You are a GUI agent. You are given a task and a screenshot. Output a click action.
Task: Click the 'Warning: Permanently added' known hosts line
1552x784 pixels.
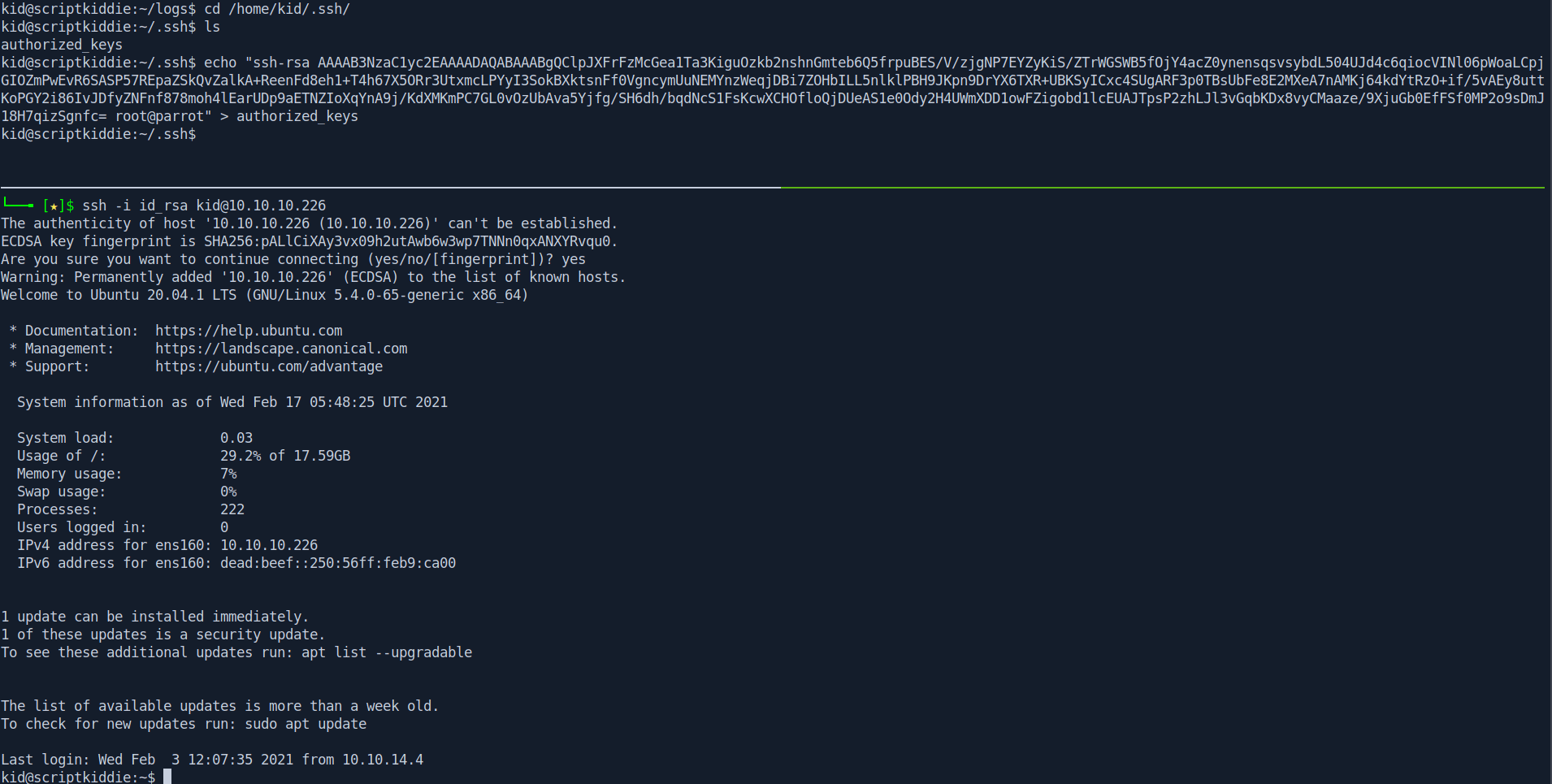(x=314, y=277)
